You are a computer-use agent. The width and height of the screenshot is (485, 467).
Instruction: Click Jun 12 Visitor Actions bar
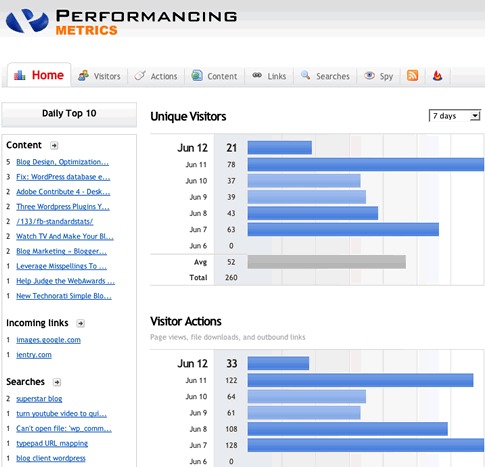tap(278, 363)
